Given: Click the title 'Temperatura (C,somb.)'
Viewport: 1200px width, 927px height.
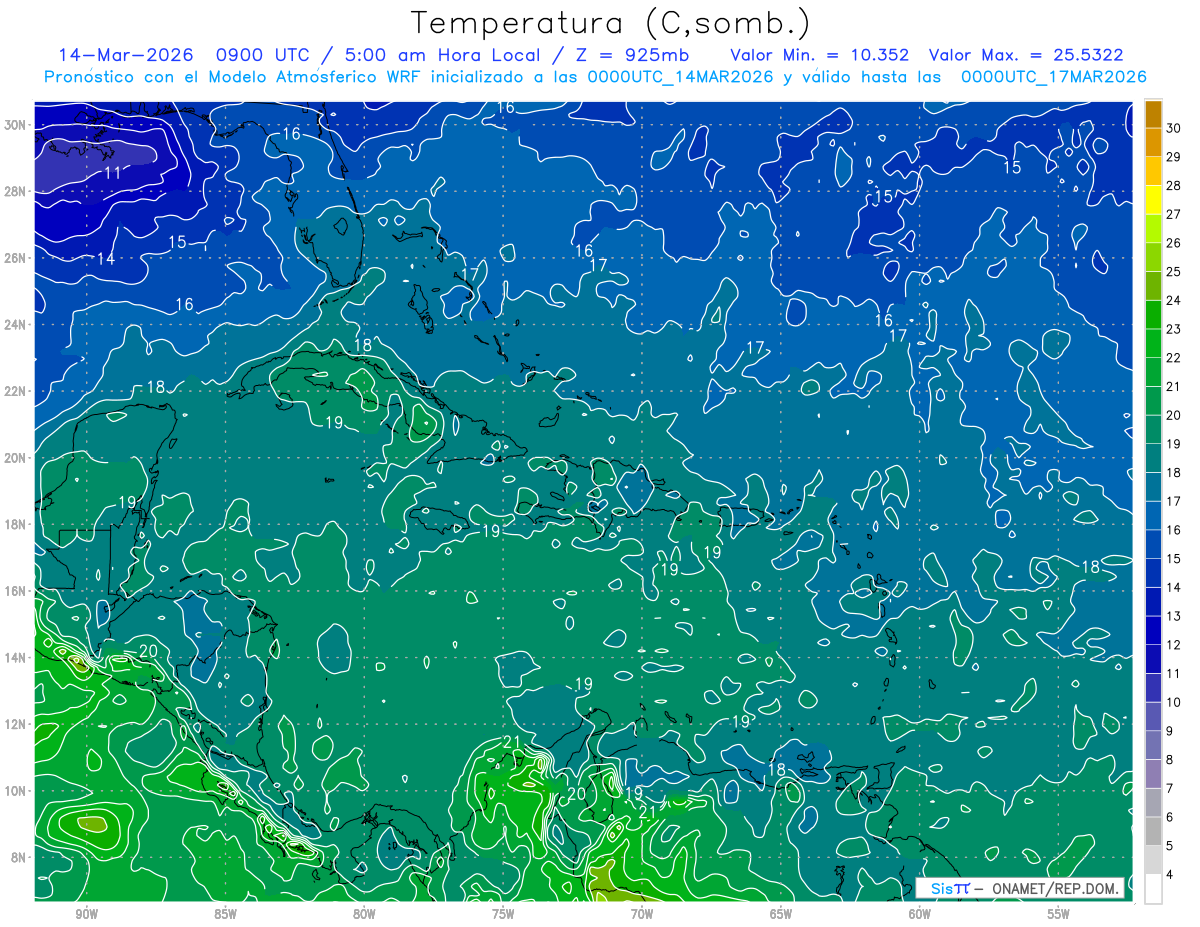Looking at the screenshot, I should pos(610,22).
